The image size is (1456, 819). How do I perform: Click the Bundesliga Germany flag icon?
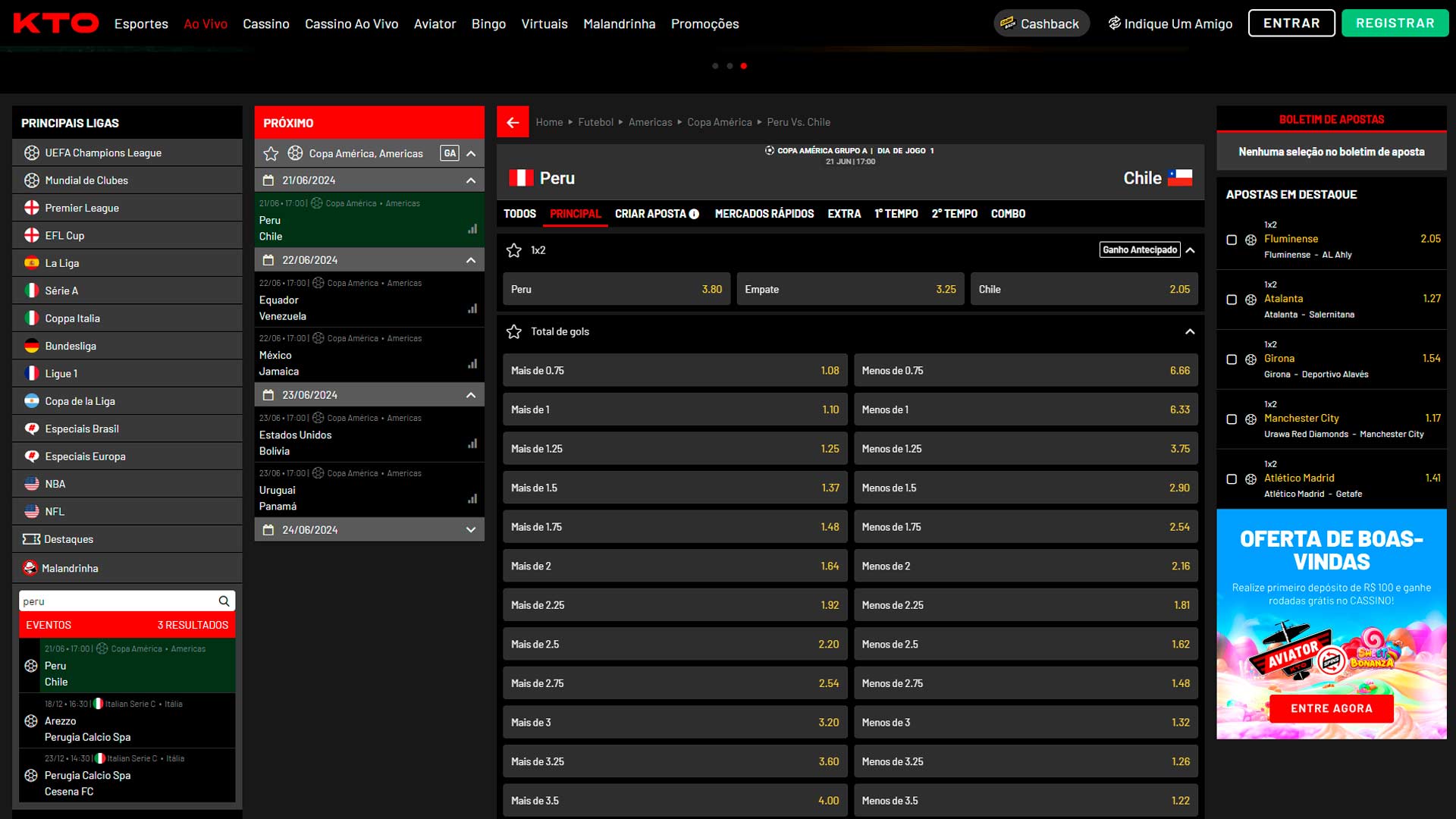click(x=32, y=346)
